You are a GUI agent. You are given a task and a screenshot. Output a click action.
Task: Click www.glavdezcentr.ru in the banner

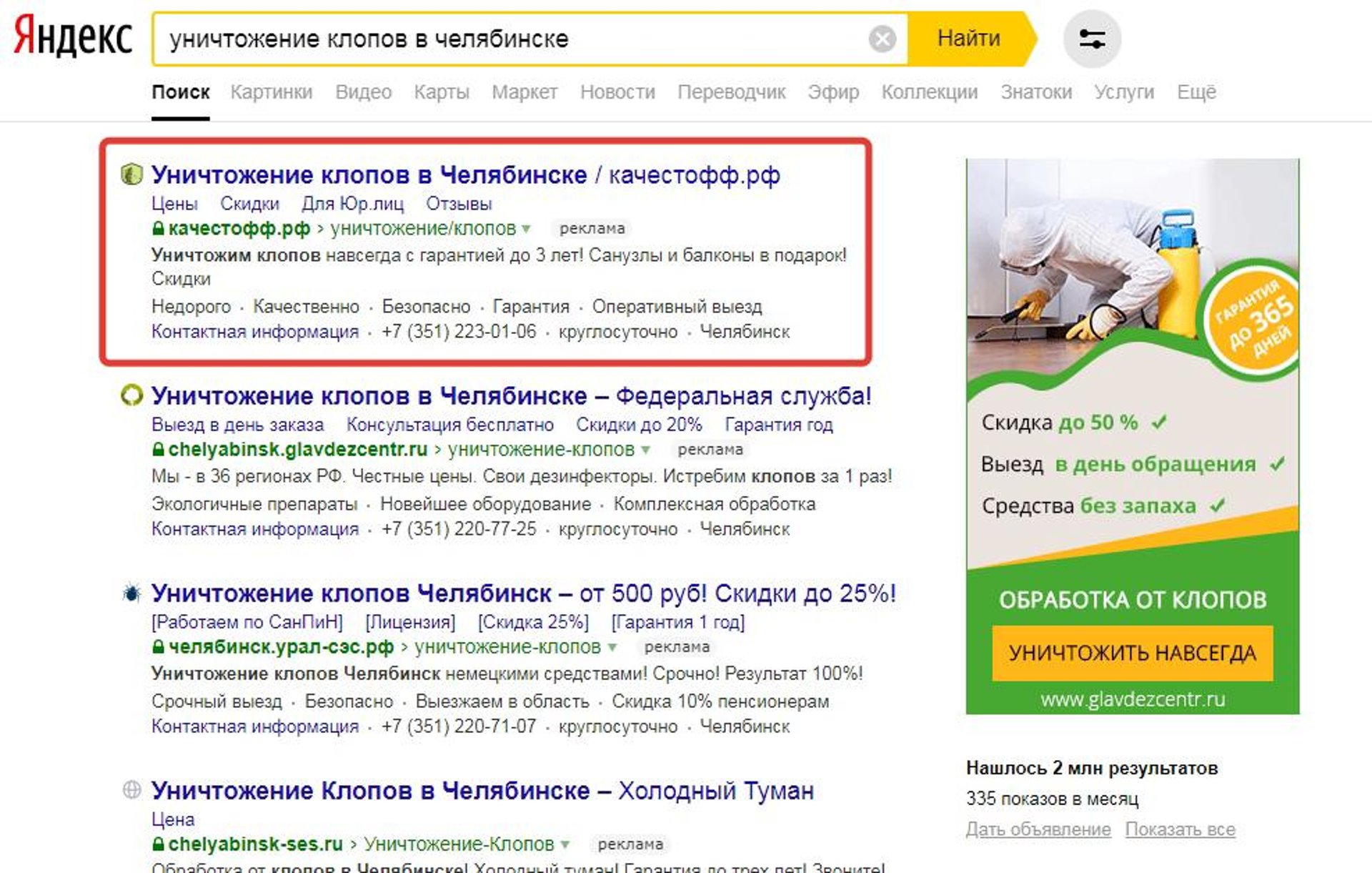coord(1133,699)
